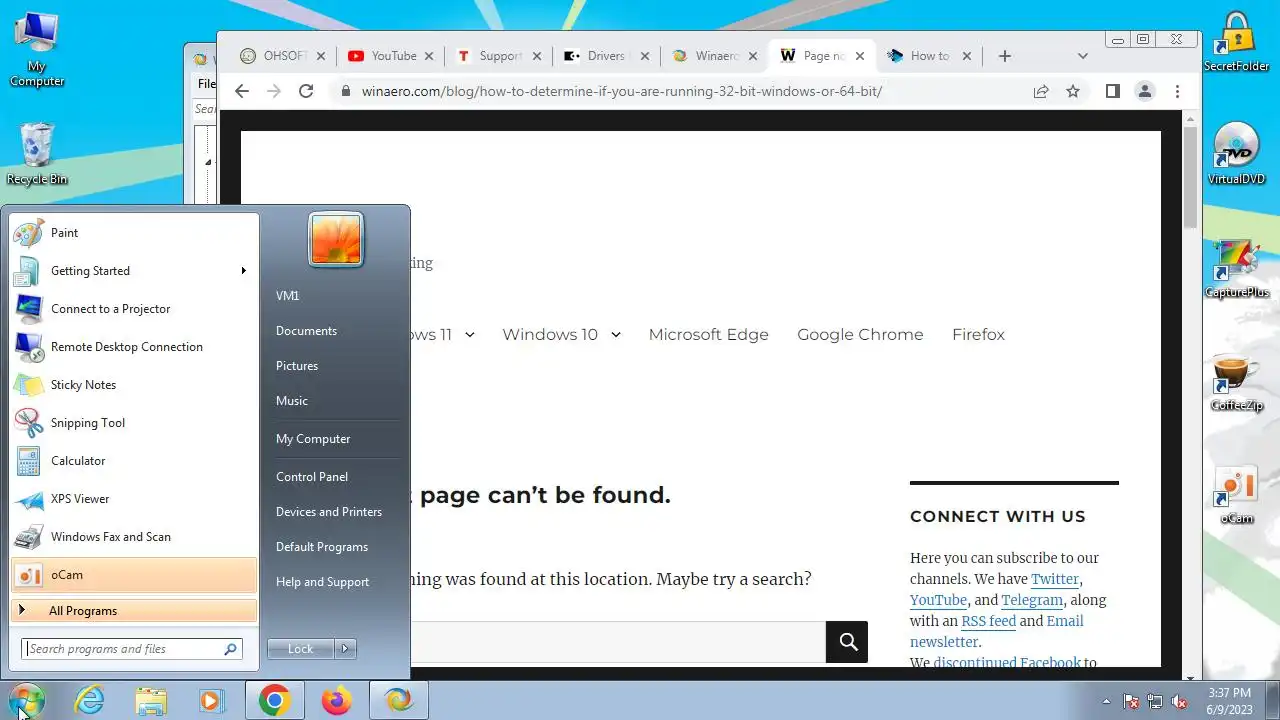Open Chrome tab search dropdown
The width and height of the screenshot is (1280, 720).
click(x=1082, y=56)
